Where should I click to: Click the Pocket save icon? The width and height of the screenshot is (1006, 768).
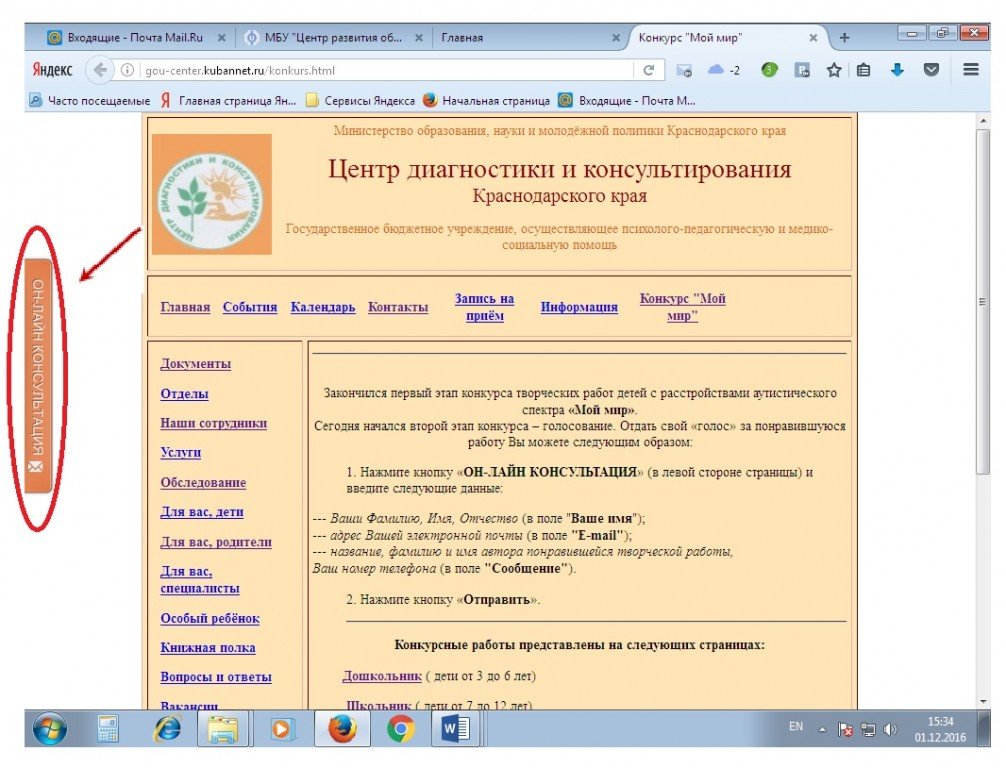931,70
